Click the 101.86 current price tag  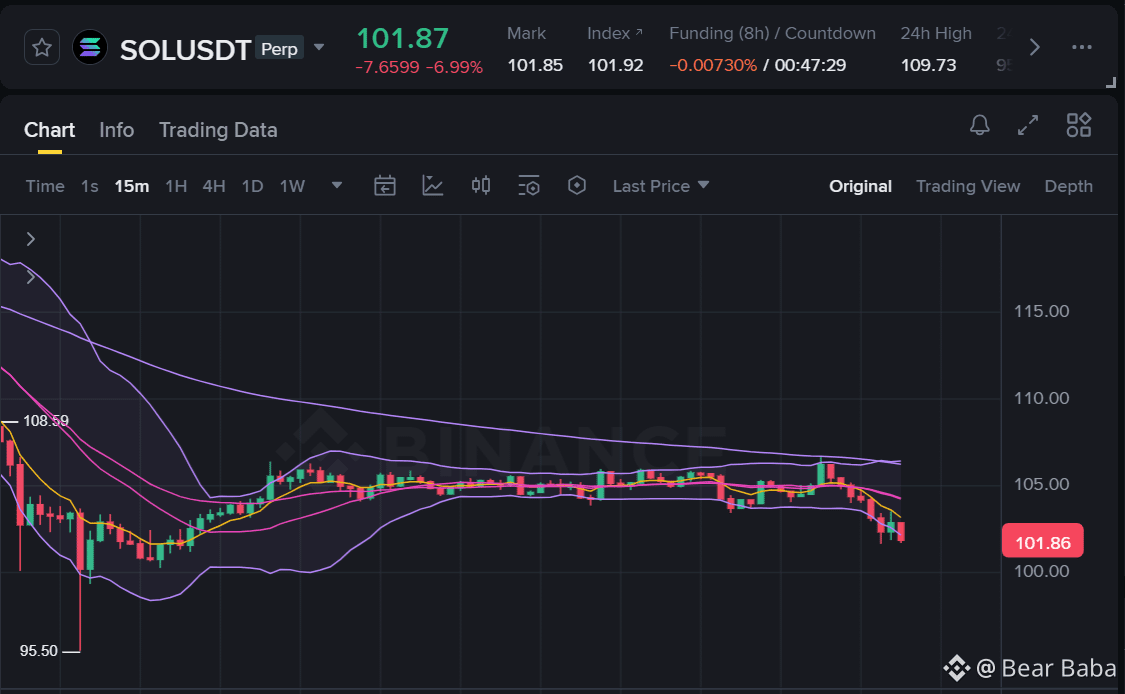[1042, 542]
